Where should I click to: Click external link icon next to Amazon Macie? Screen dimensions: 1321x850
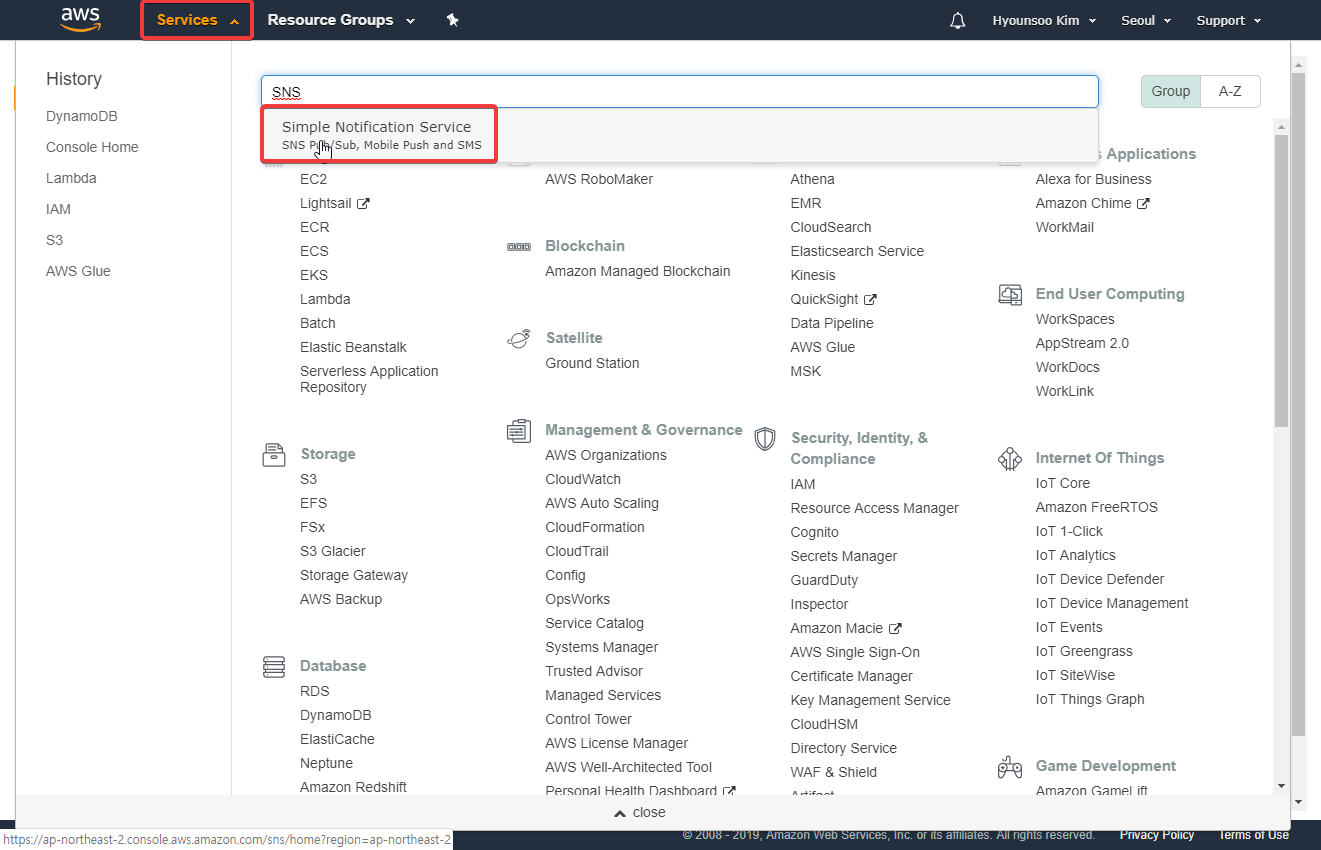896,628
